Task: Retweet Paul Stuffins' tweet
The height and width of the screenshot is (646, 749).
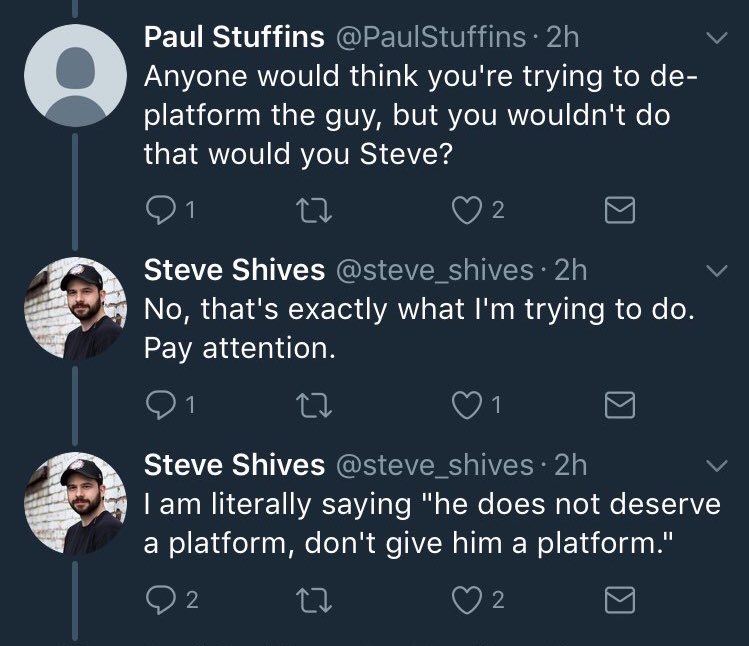Action: click(314, 211)
